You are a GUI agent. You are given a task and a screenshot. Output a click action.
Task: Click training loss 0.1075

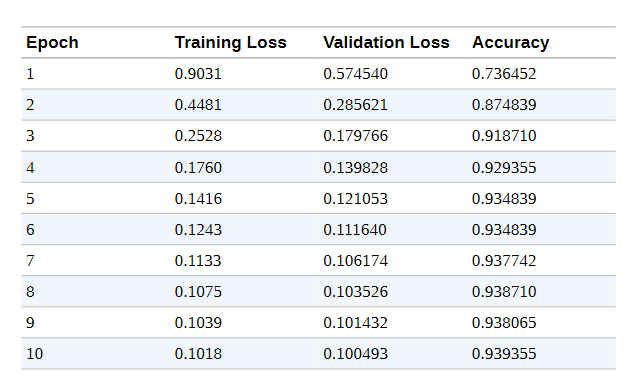(198, 292)
